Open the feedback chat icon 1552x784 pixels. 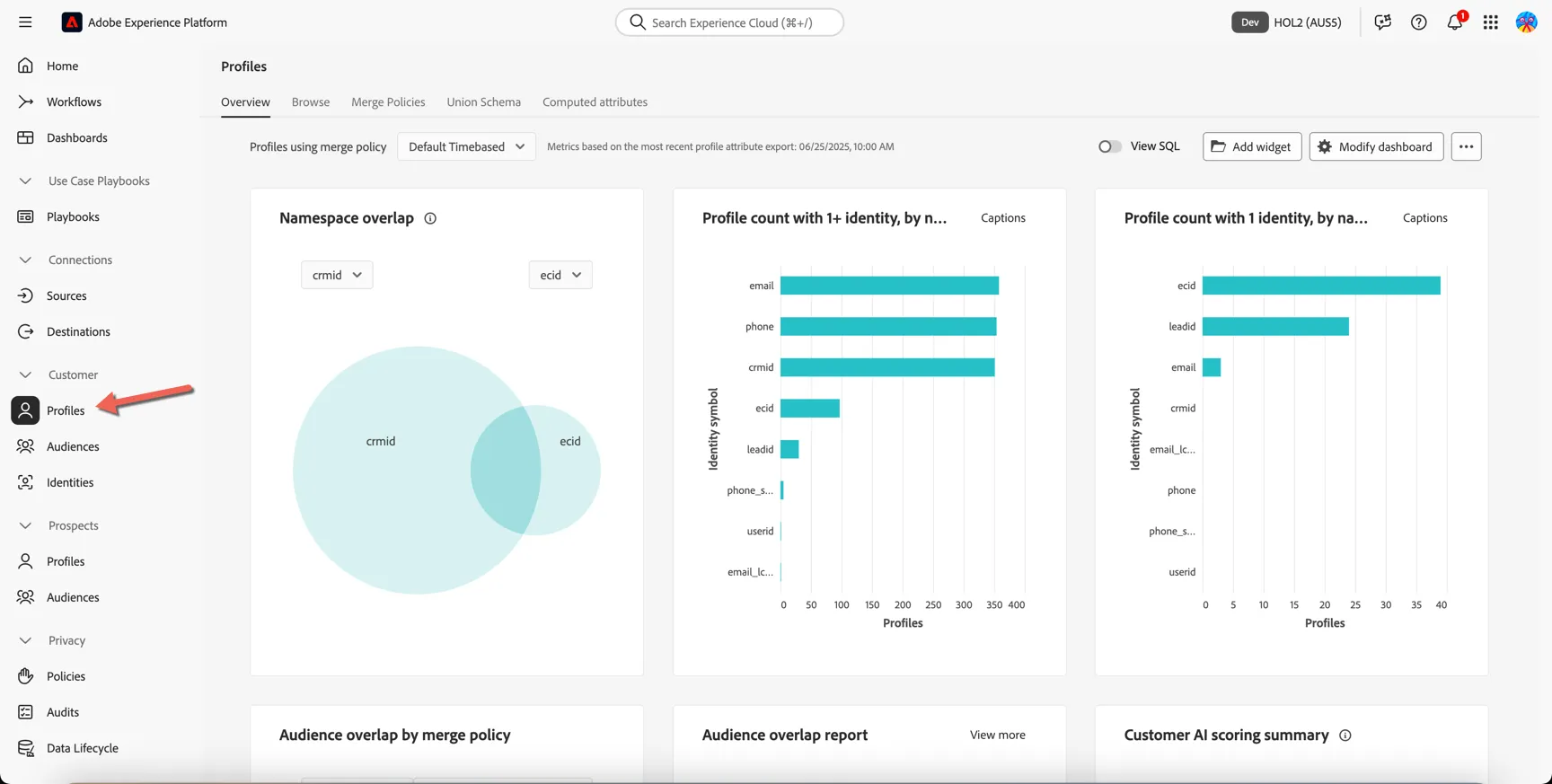click(1382, 22)
